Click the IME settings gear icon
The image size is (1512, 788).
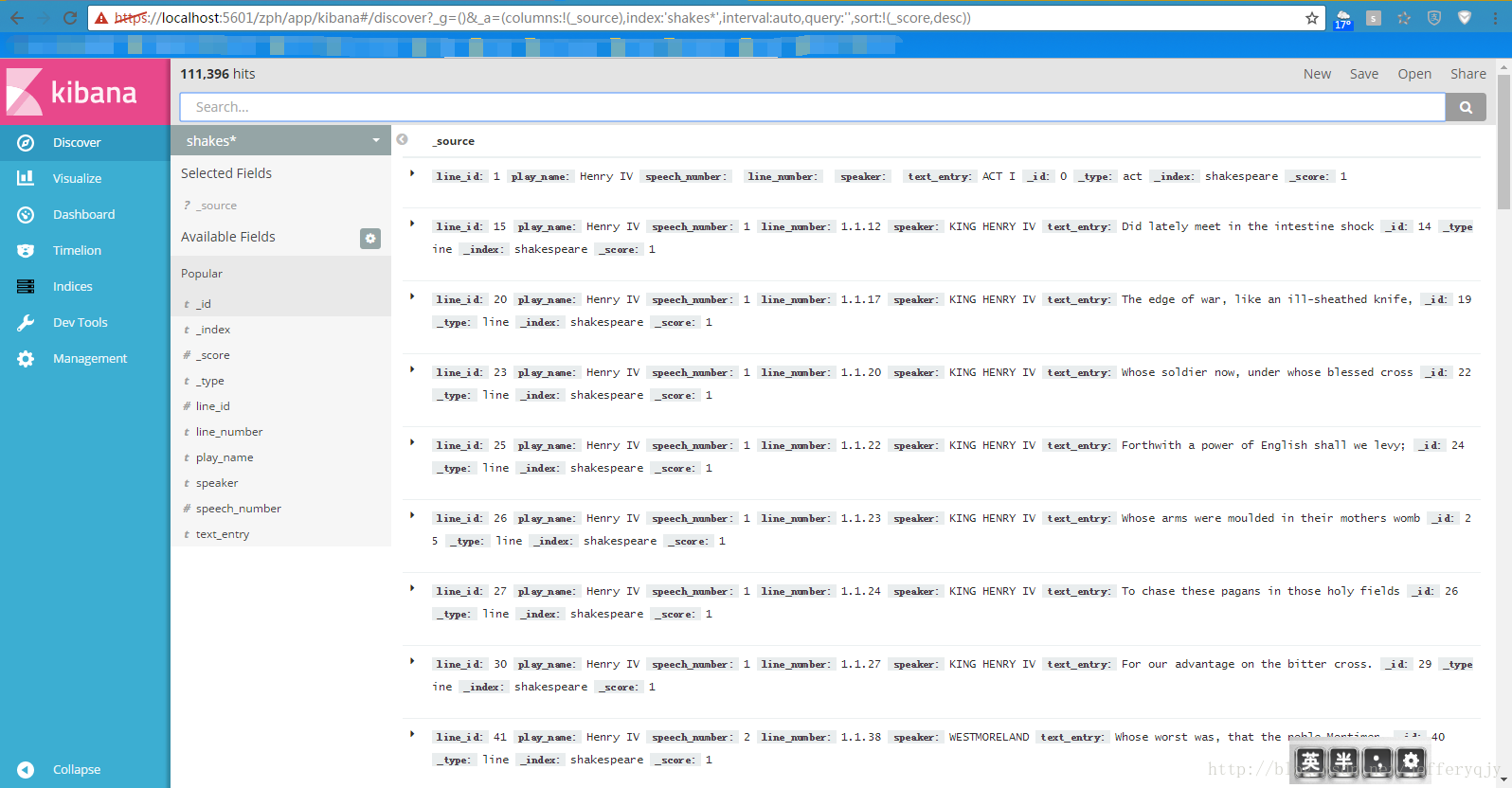coord(1411,761)
